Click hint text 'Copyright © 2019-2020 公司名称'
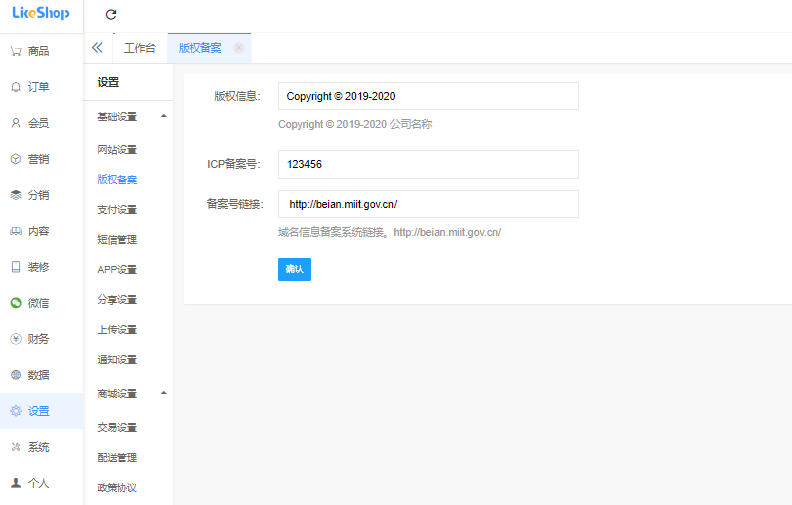792x505 pixels. (355, 124)
